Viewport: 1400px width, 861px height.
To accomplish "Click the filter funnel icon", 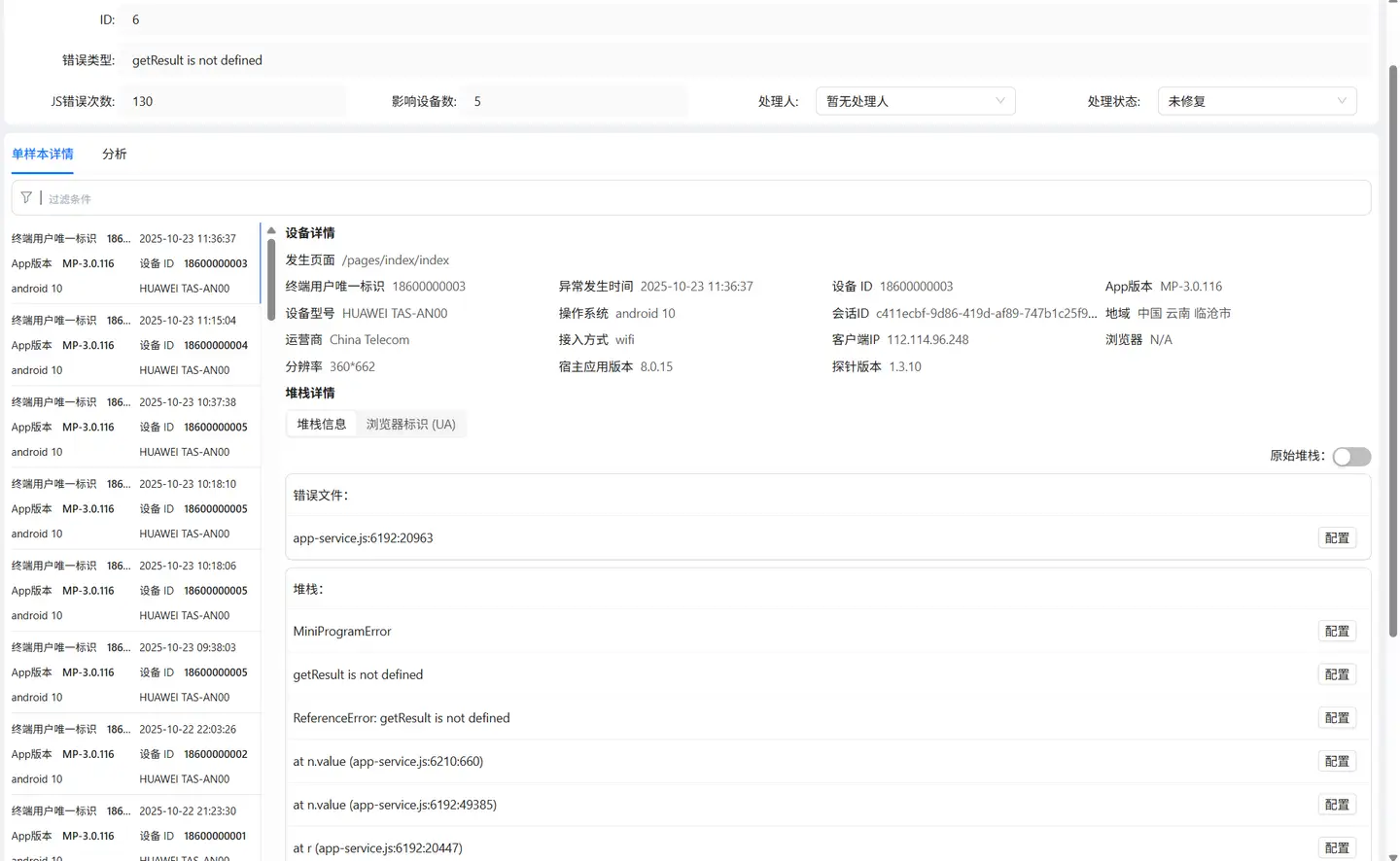I will click(x=26, y=198).
